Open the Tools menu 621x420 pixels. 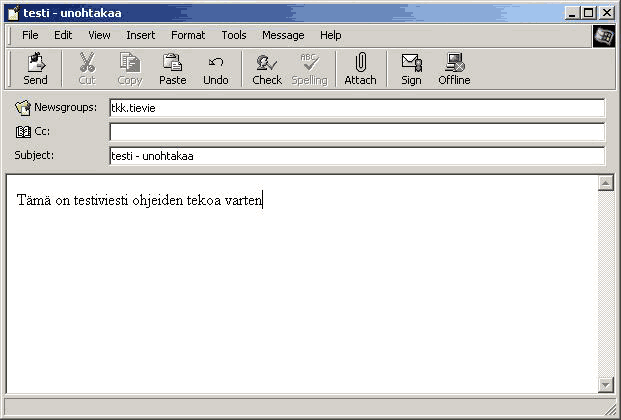tap(234, 35)
